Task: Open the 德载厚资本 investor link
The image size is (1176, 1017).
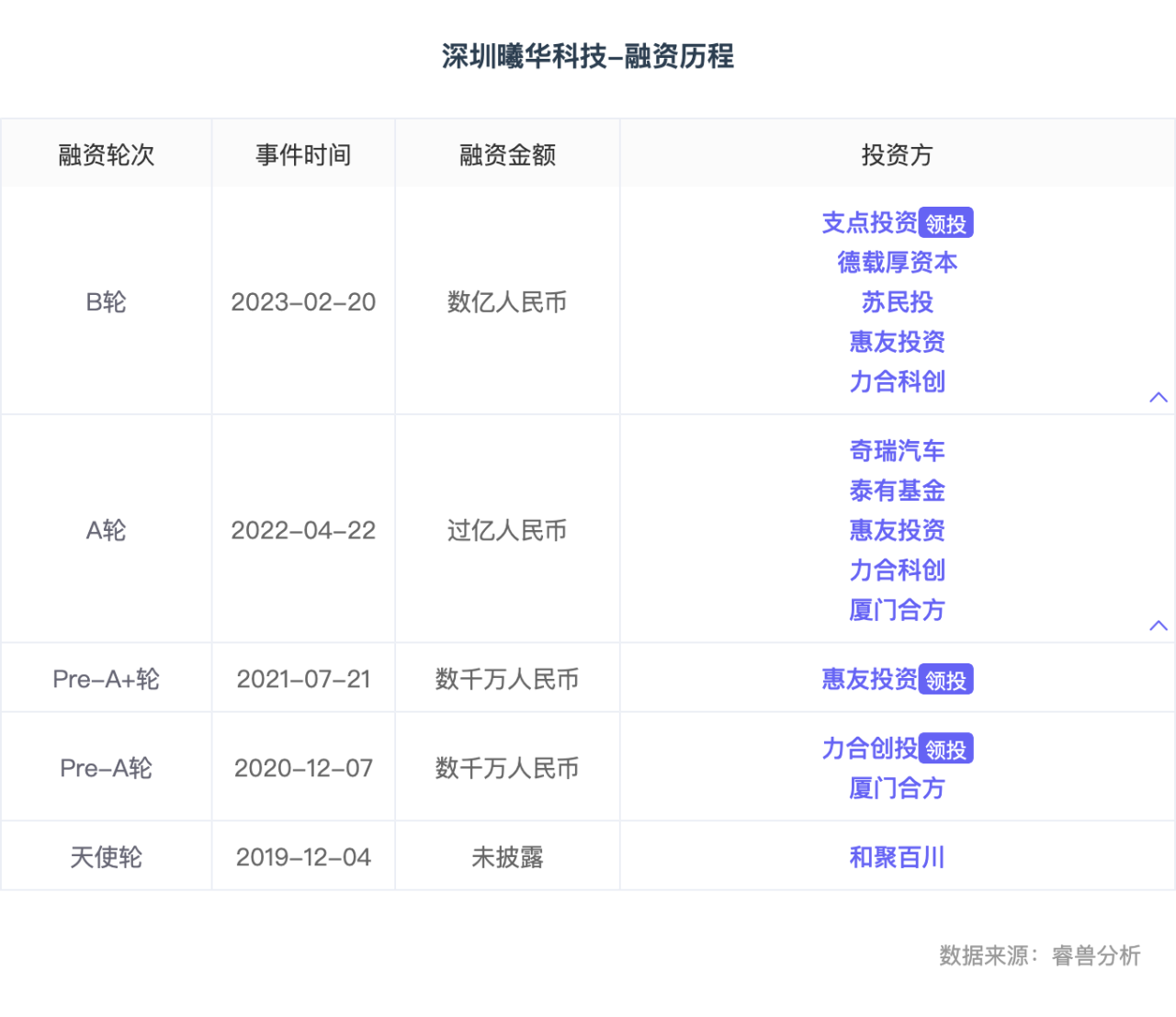Action: (x=898, y=263)
